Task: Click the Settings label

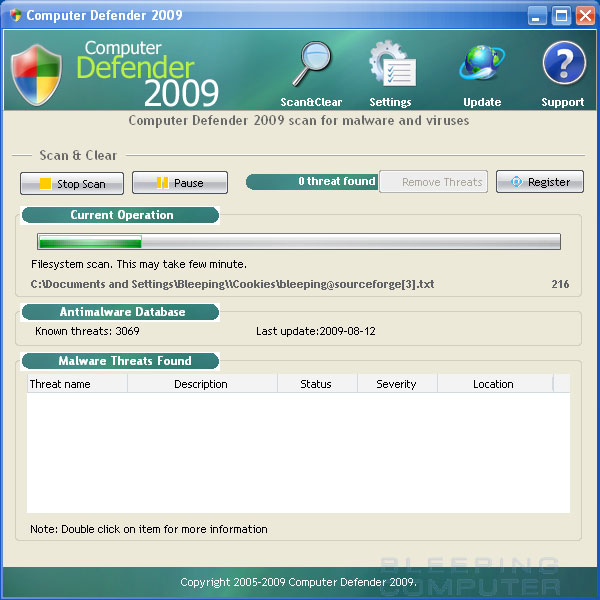Action: 390,102
